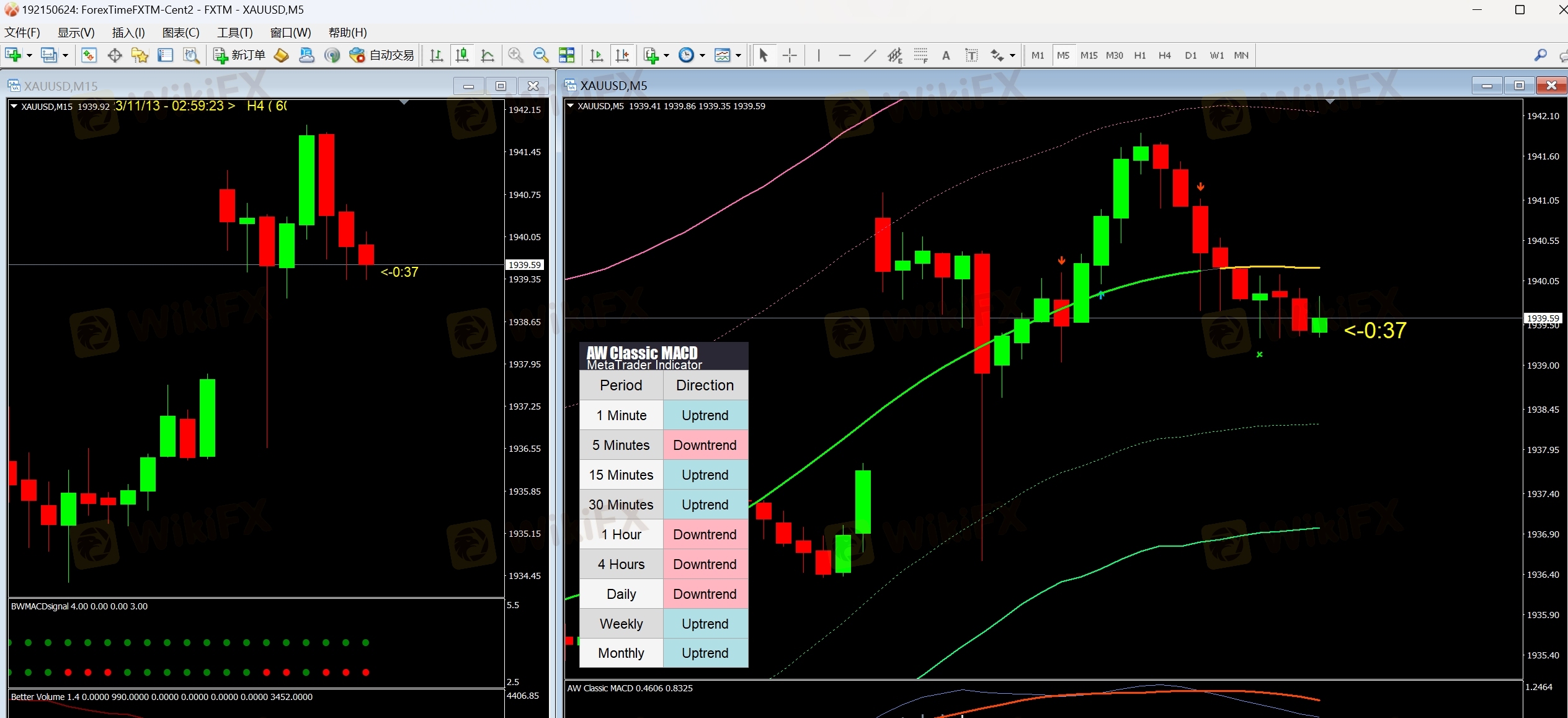The width and height of the screenshot is (1568, 718).
Task: Open the search magnifier icon
Action: [x=1540, y=55]
